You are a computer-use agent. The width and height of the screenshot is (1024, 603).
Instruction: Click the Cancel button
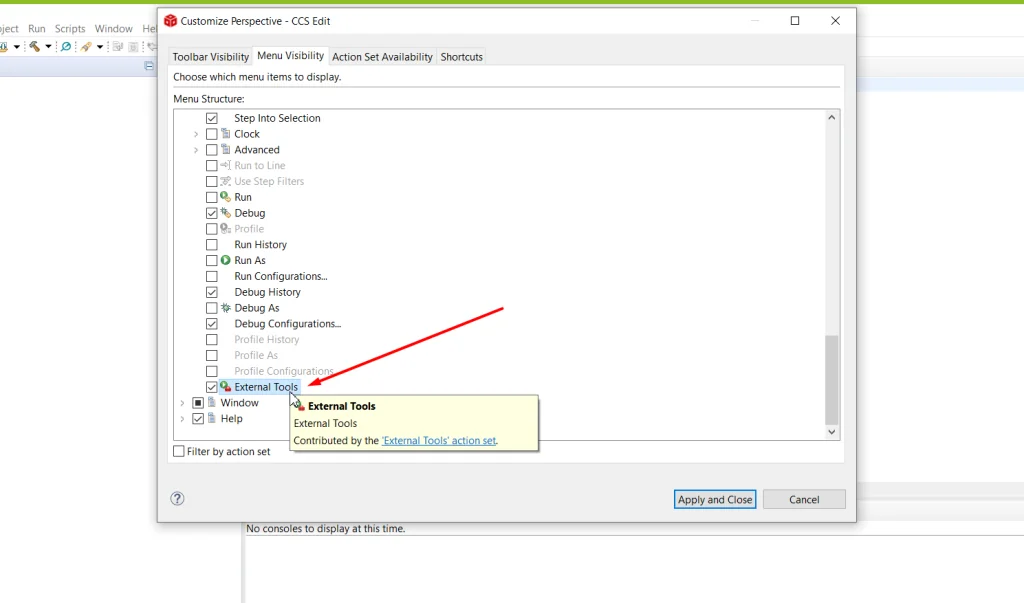[x=804, y=499]
